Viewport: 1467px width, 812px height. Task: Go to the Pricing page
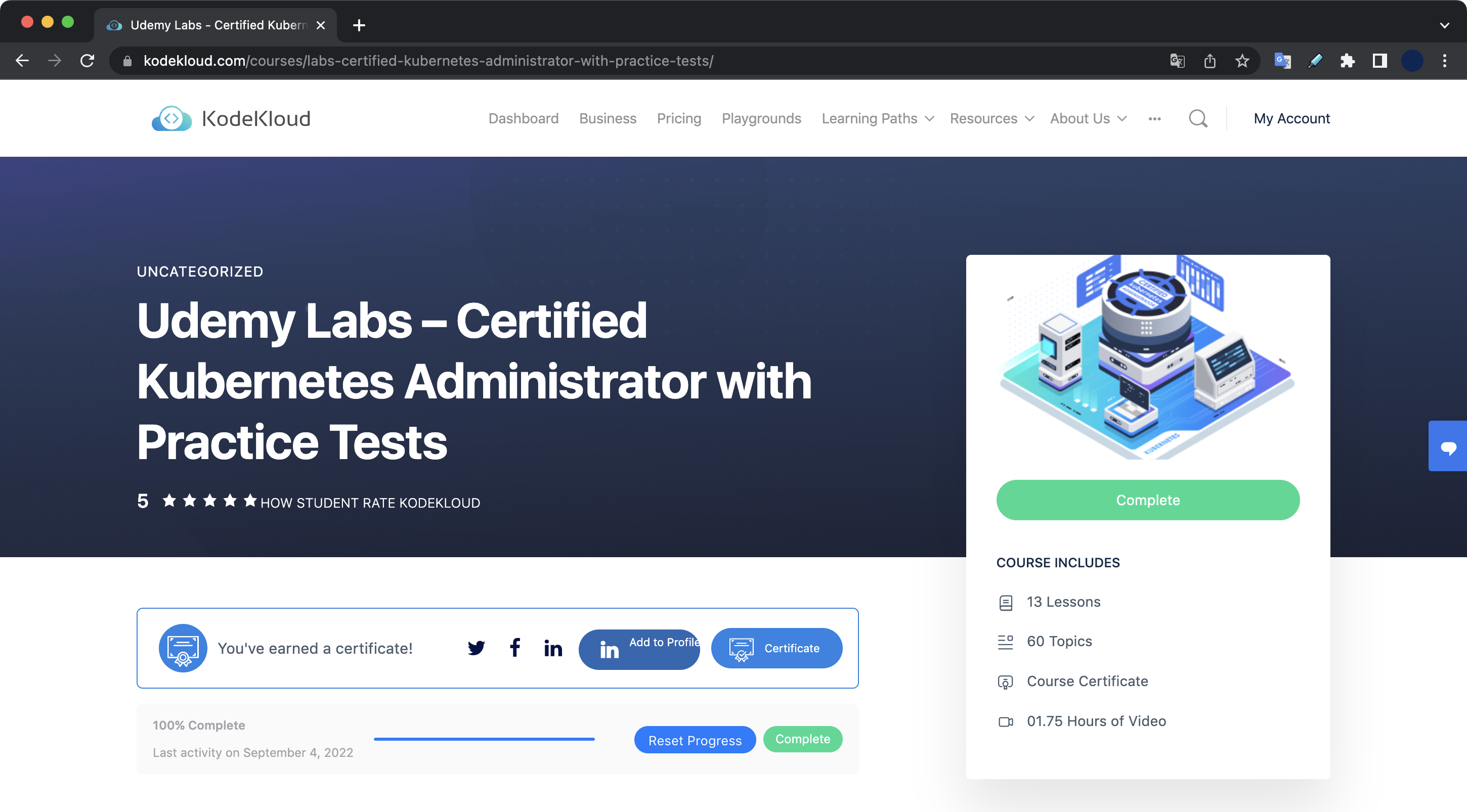click(x=679, y=118)
